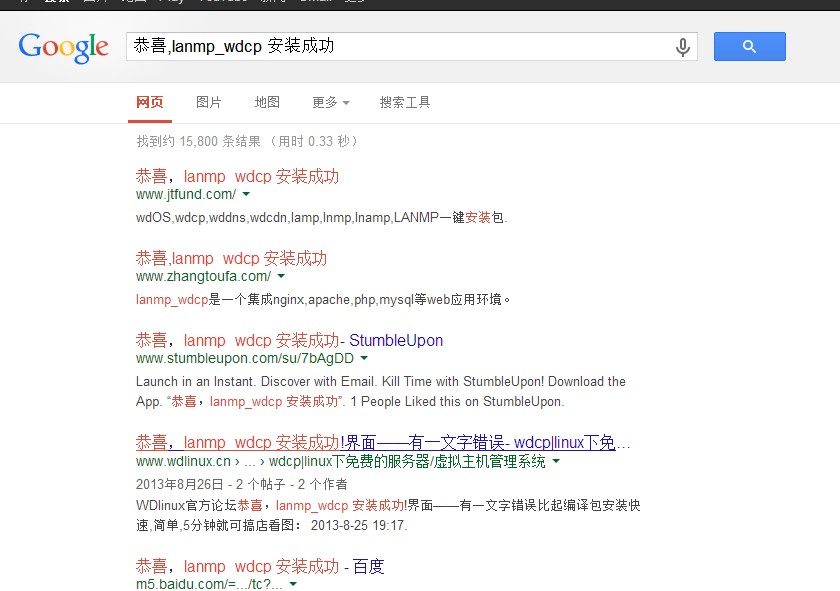Open the arrow beside the stumbleupon.com URL
Screen dimensions: 840x591
pyautogui.click(x=364, y=359)
